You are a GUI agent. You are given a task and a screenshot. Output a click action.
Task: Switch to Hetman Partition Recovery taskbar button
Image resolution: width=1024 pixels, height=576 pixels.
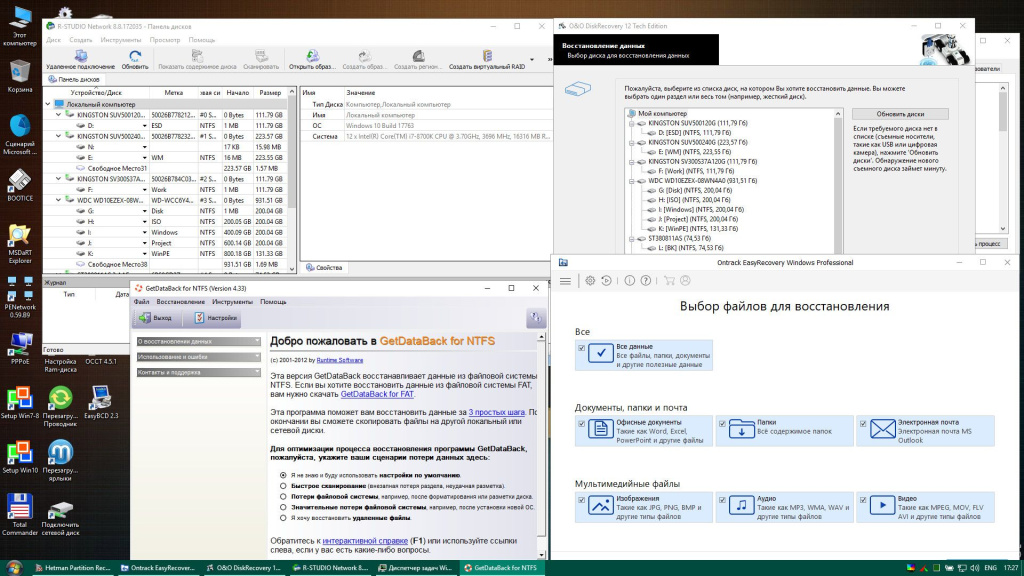point(72,568)
